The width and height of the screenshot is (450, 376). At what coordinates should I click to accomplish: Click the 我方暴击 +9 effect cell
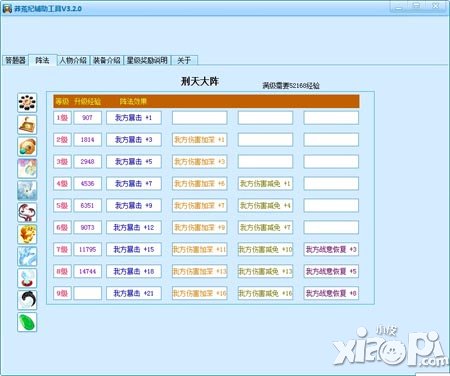pos(134,206)
